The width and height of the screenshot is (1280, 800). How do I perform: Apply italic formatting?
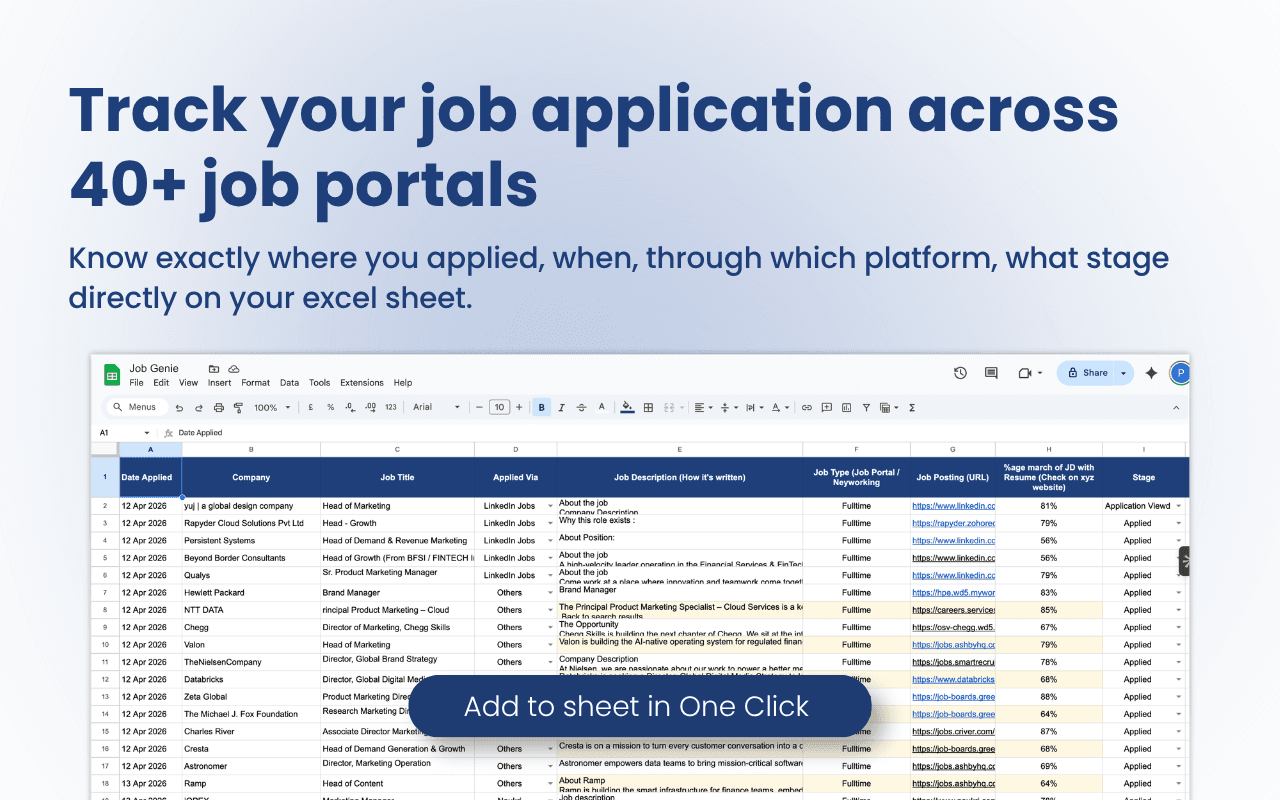click(x=561, y=407)
